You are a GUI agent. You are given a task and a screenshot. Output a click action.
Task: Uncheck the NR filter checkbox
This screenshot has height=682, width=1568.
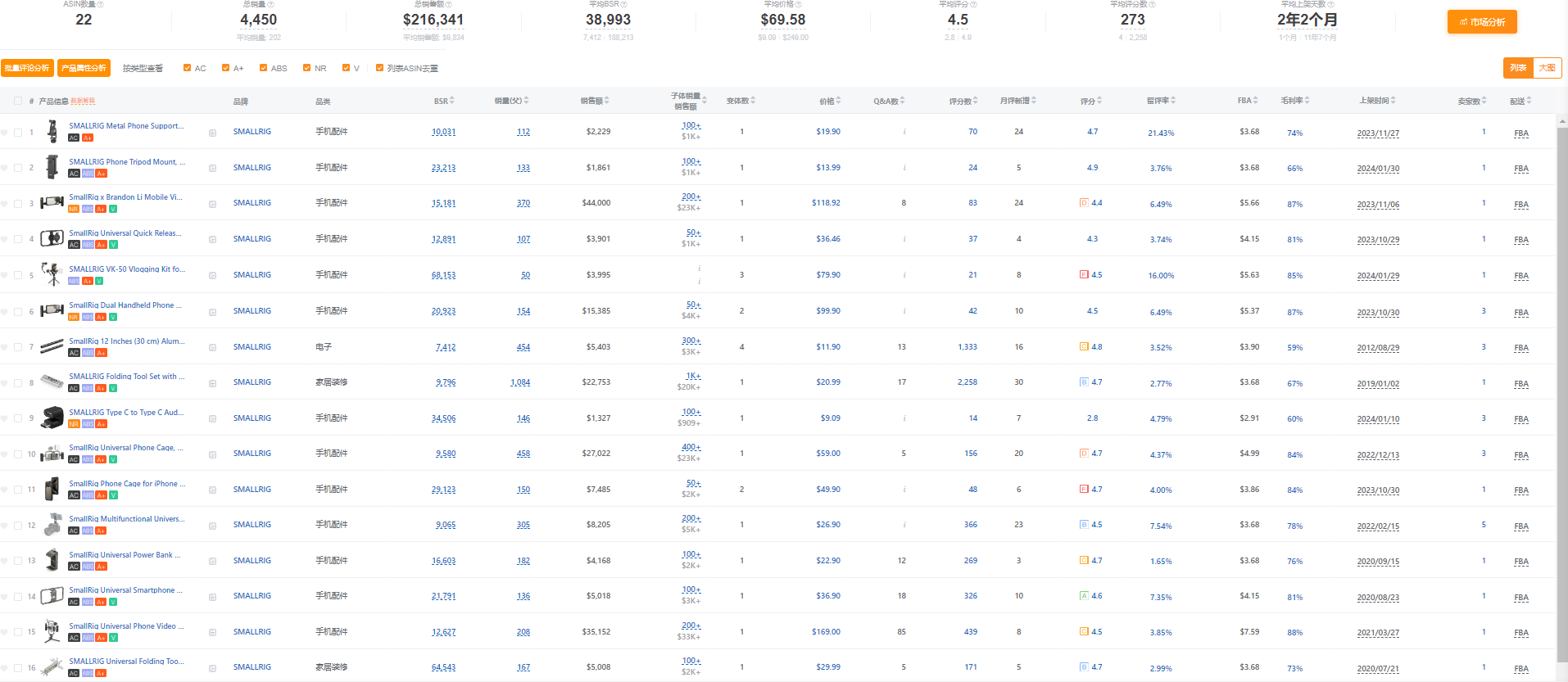(x=307, y=68)
